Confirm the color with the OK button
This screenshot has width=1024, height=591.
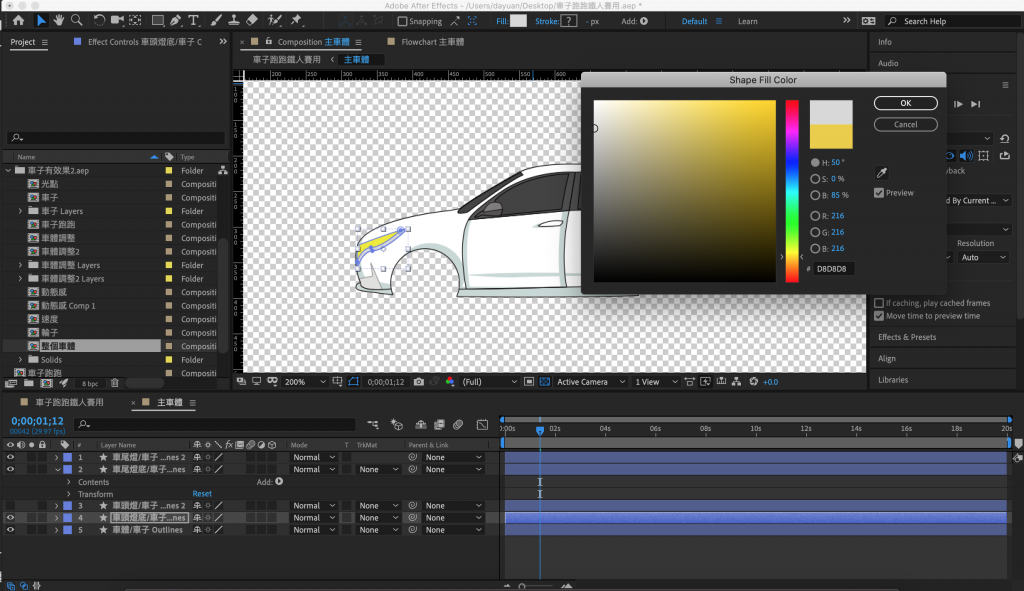pyautogui.click(x=905, y=103)
